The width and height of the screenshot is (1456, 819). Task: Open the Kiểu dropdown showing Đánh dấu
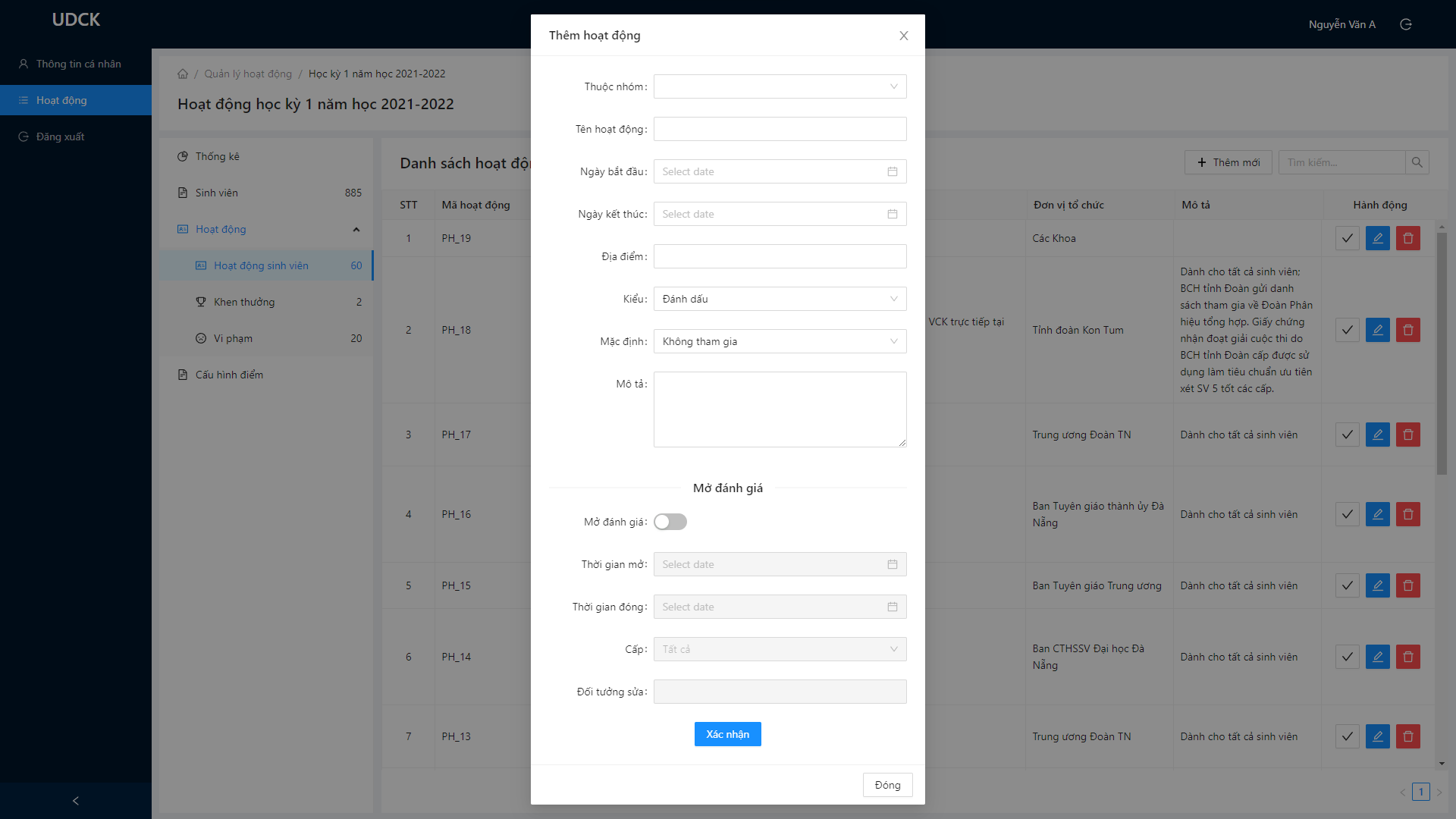(780, 299)
